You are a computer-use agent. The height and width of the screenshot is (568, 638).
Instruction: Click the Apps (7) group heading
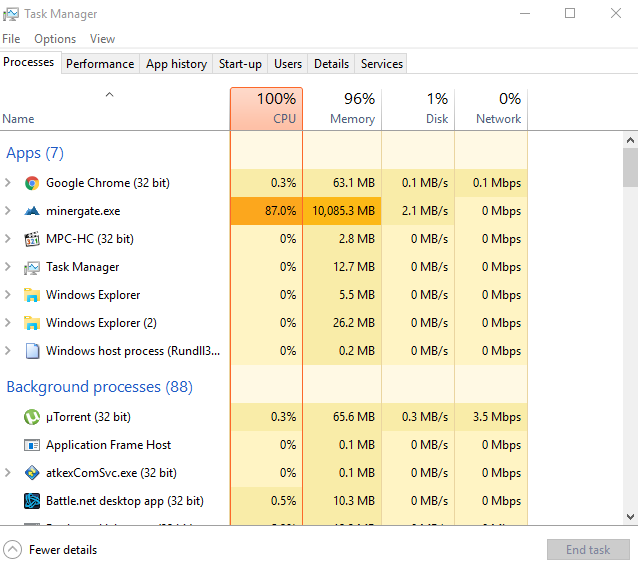point(35,153)
